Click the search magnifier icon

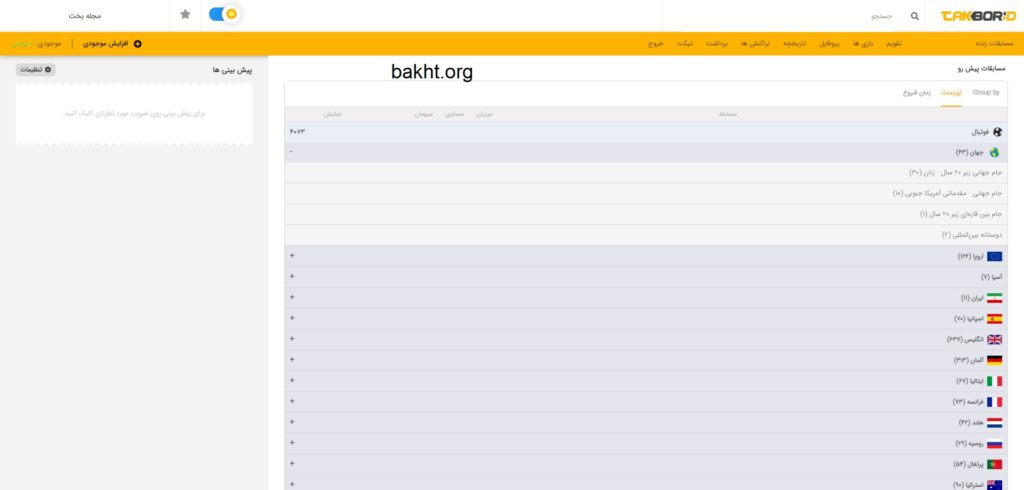click(x=914, y=16)
